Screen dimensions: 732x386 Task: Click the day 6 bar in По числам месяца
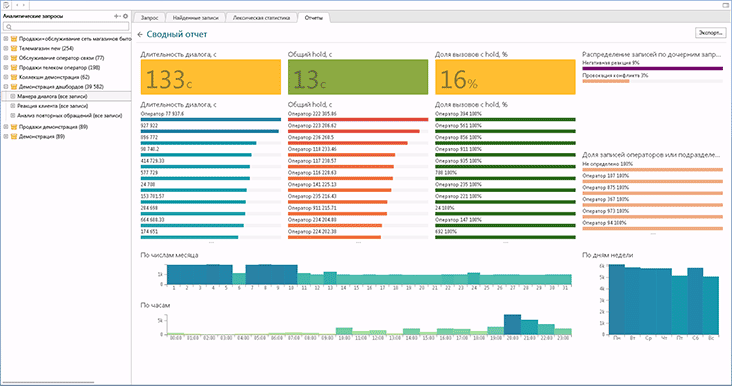coord(239,279)
